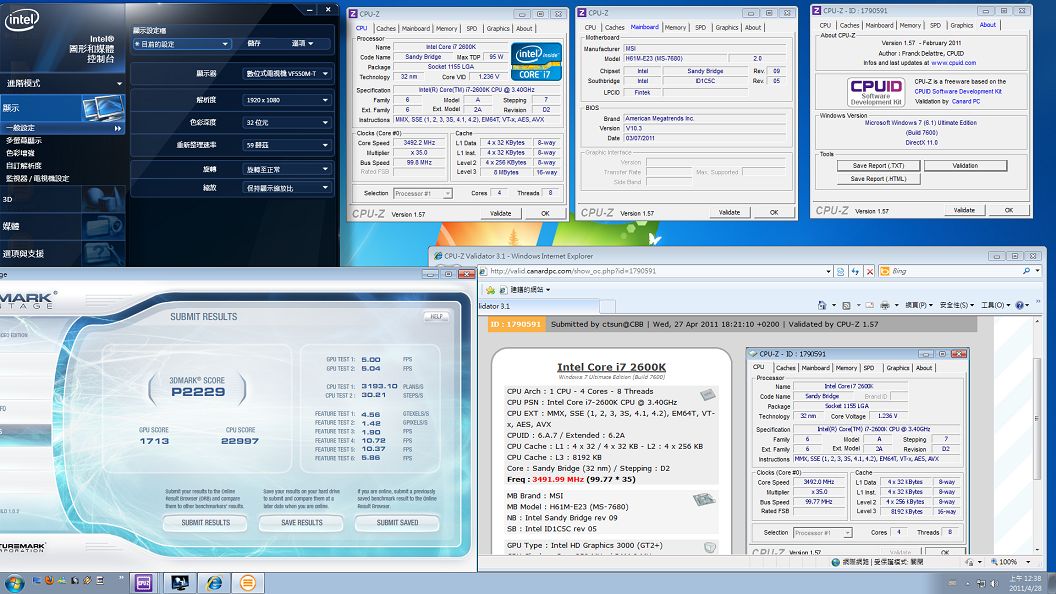Click the save button in the Intel display profile bar
Screen dimensions: 1056x594
pyautogui.click(x=255, y=43)
